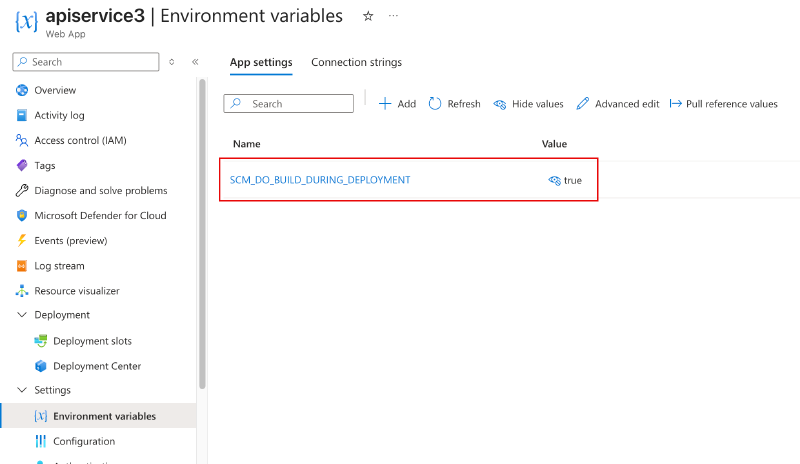Image resolution: width=800 pixels, height=464 pixels.
Task: Open Log stream
Action: (x=59, y=266)
